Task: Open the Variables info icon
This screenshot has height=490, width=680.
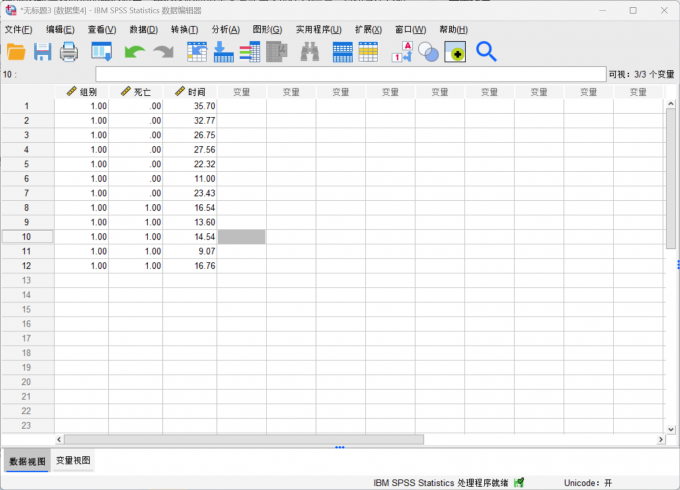Action: 250,52
